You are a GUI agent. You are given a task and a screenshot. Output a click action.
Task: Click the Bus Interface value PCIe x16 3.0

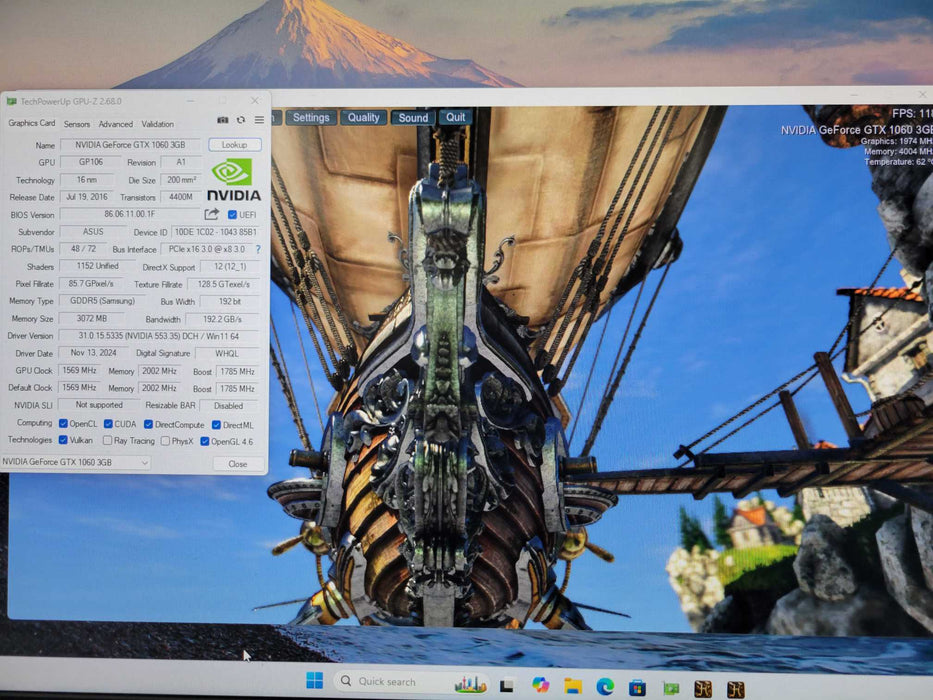pos(206,249)
